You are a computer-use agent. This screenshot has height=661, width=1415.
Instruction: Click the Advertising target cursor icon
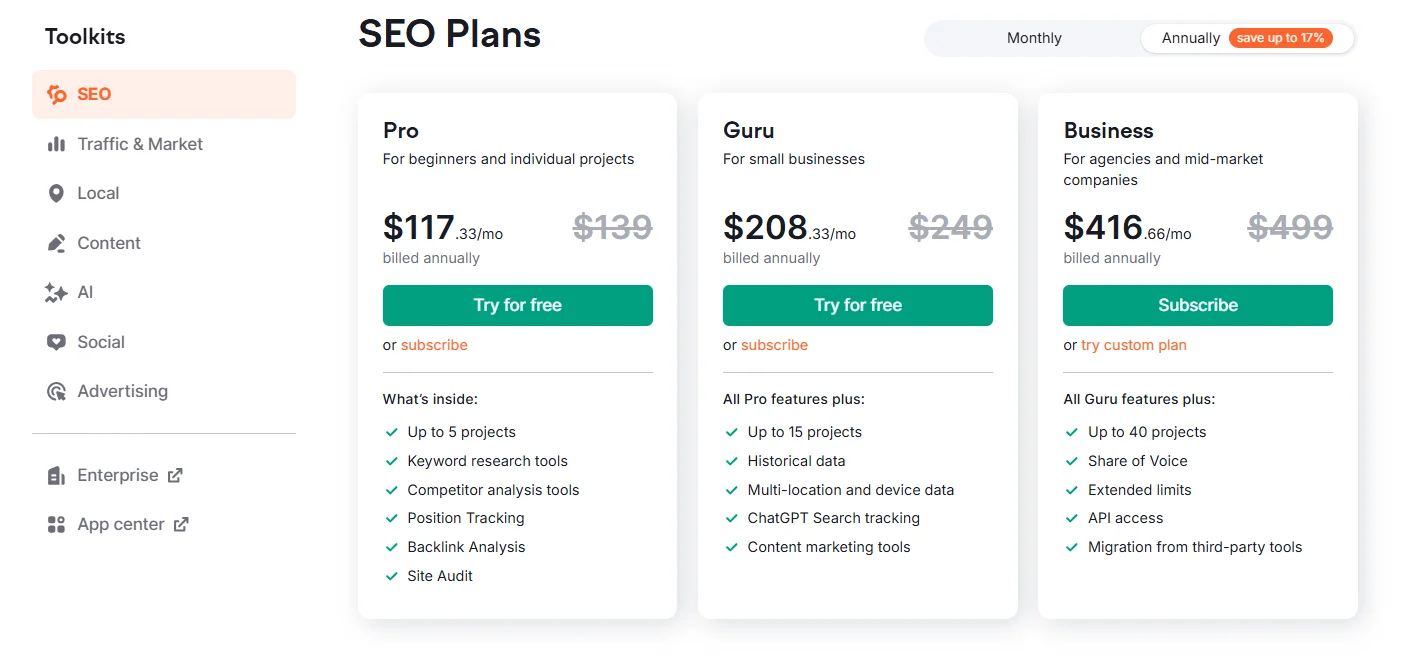click(57, 391)
